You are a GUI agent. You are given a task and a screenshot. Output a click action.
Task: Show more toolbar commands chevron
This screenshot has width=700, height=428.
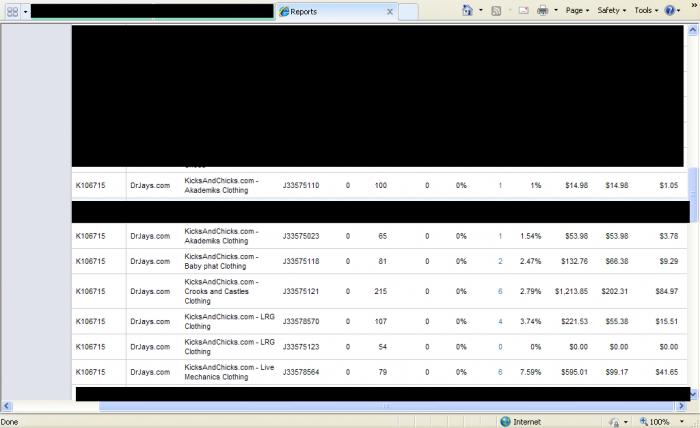[x=695, y=5]
